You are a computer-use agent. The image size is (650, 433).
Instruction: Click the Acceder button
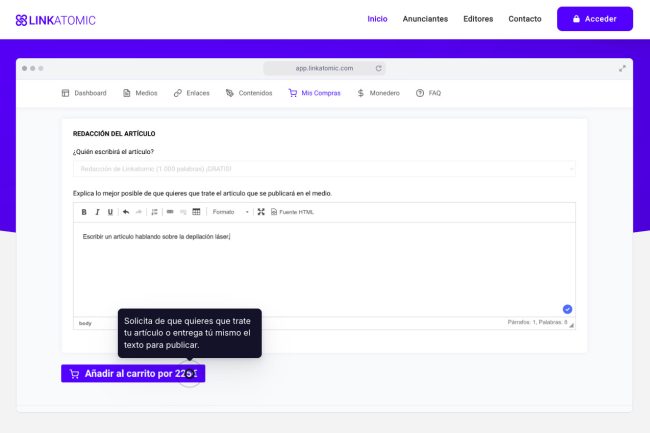[594, 19]
